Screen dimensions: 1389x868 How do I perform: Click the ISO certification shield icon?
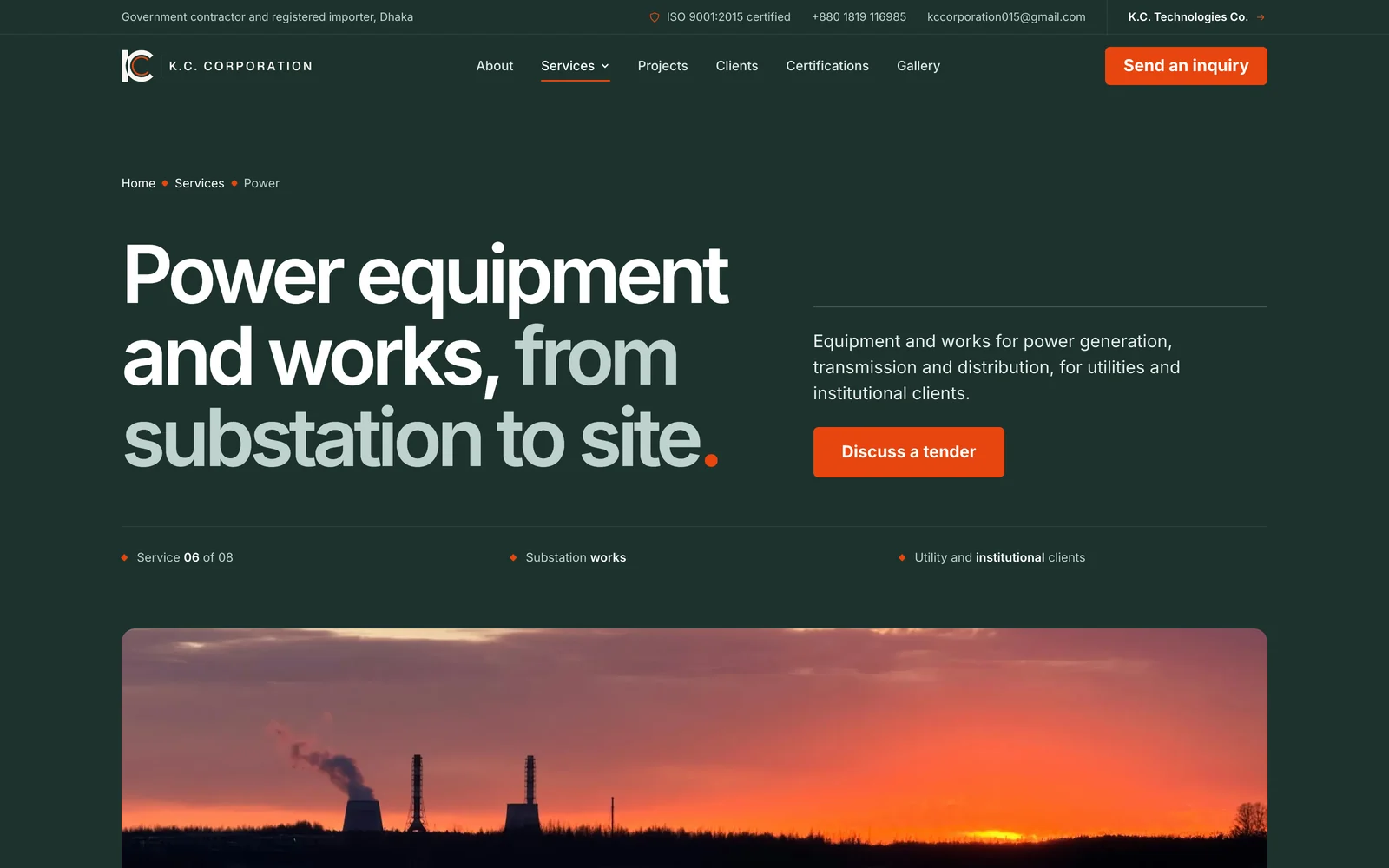(x=655, y=17)
